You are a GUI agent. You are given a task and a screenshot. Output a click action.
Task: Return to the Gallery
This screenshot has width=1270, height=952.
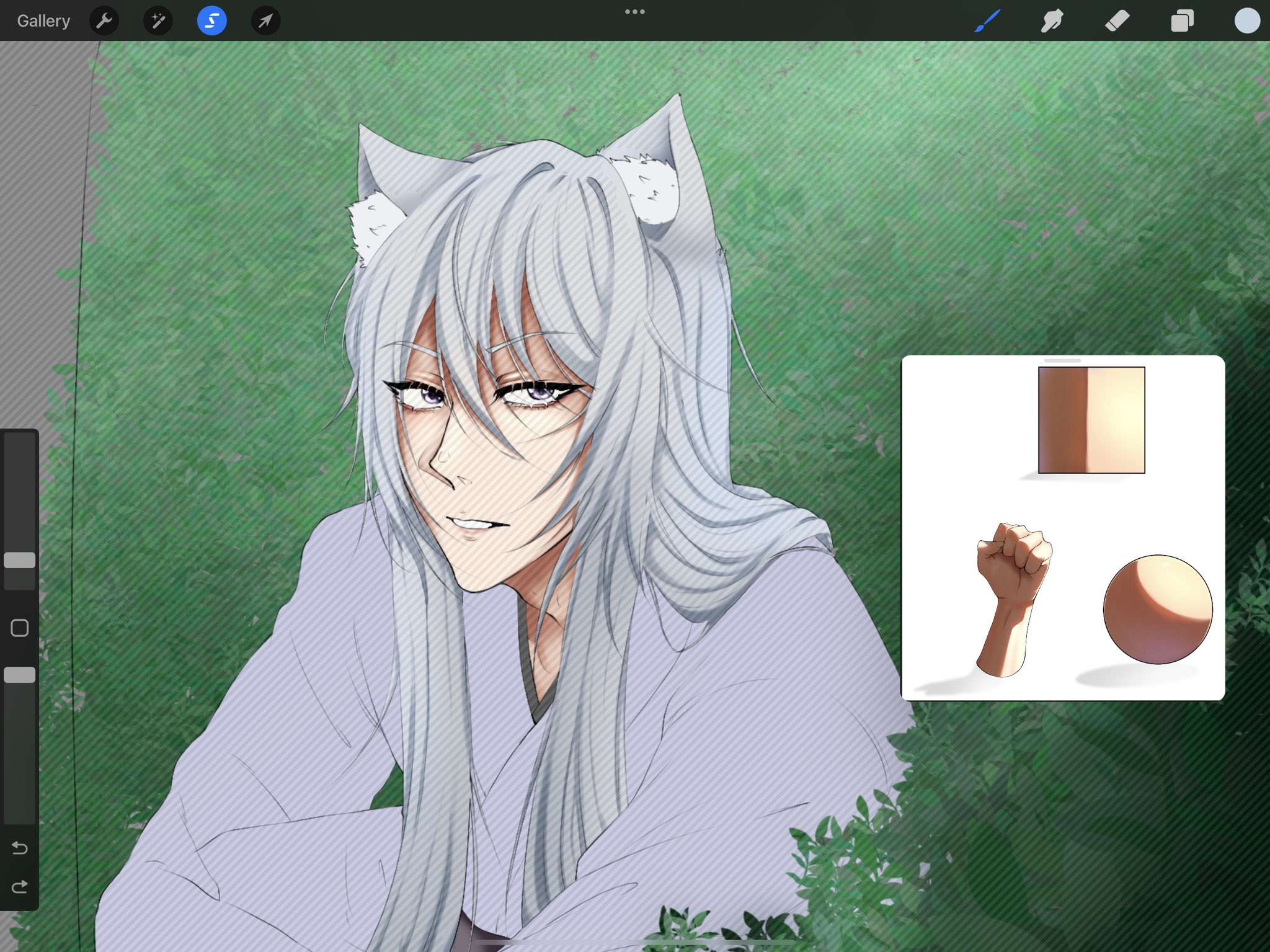tap(43, 21)
